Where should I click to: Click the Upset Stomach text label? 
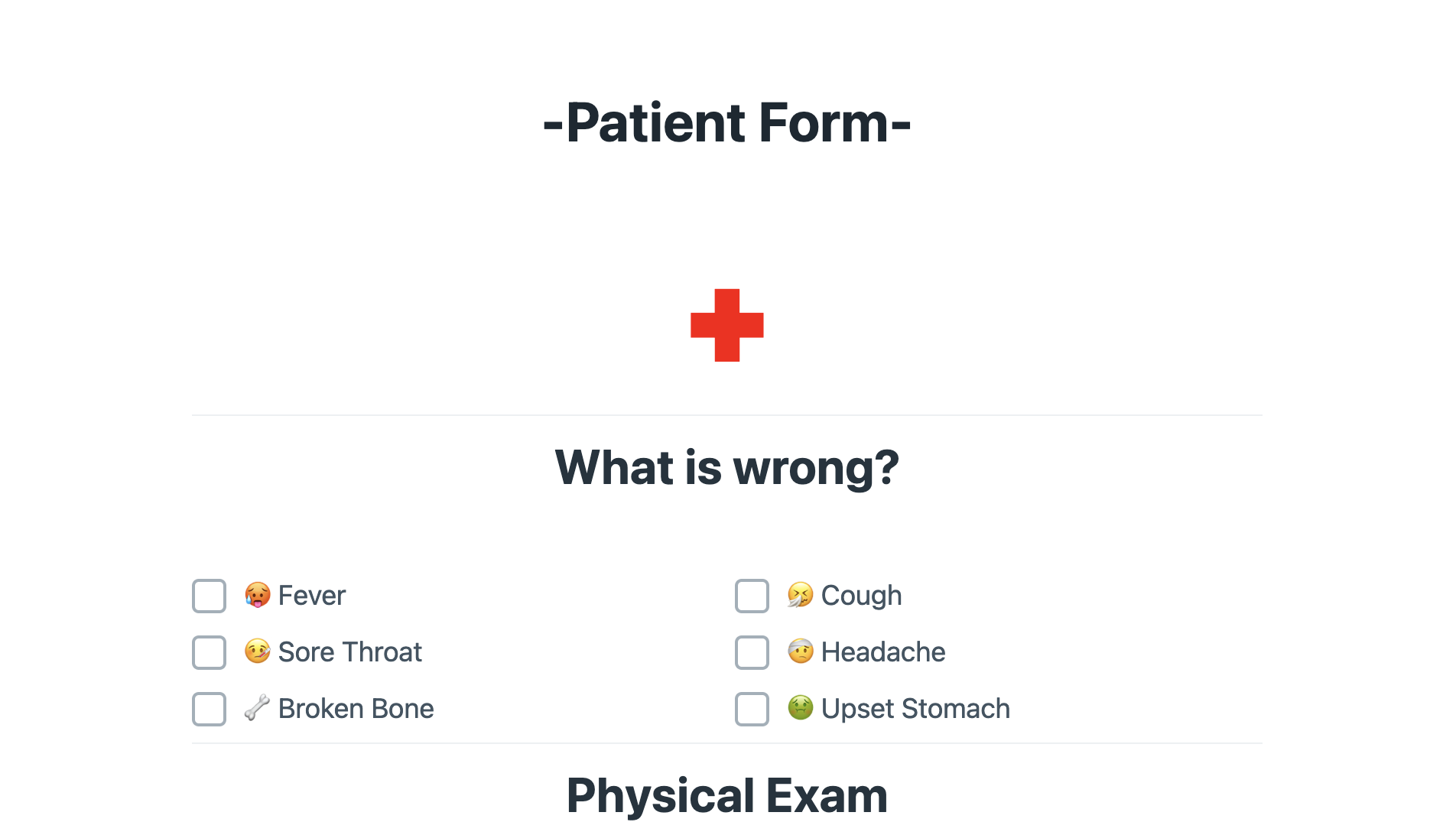click(915, 709)
